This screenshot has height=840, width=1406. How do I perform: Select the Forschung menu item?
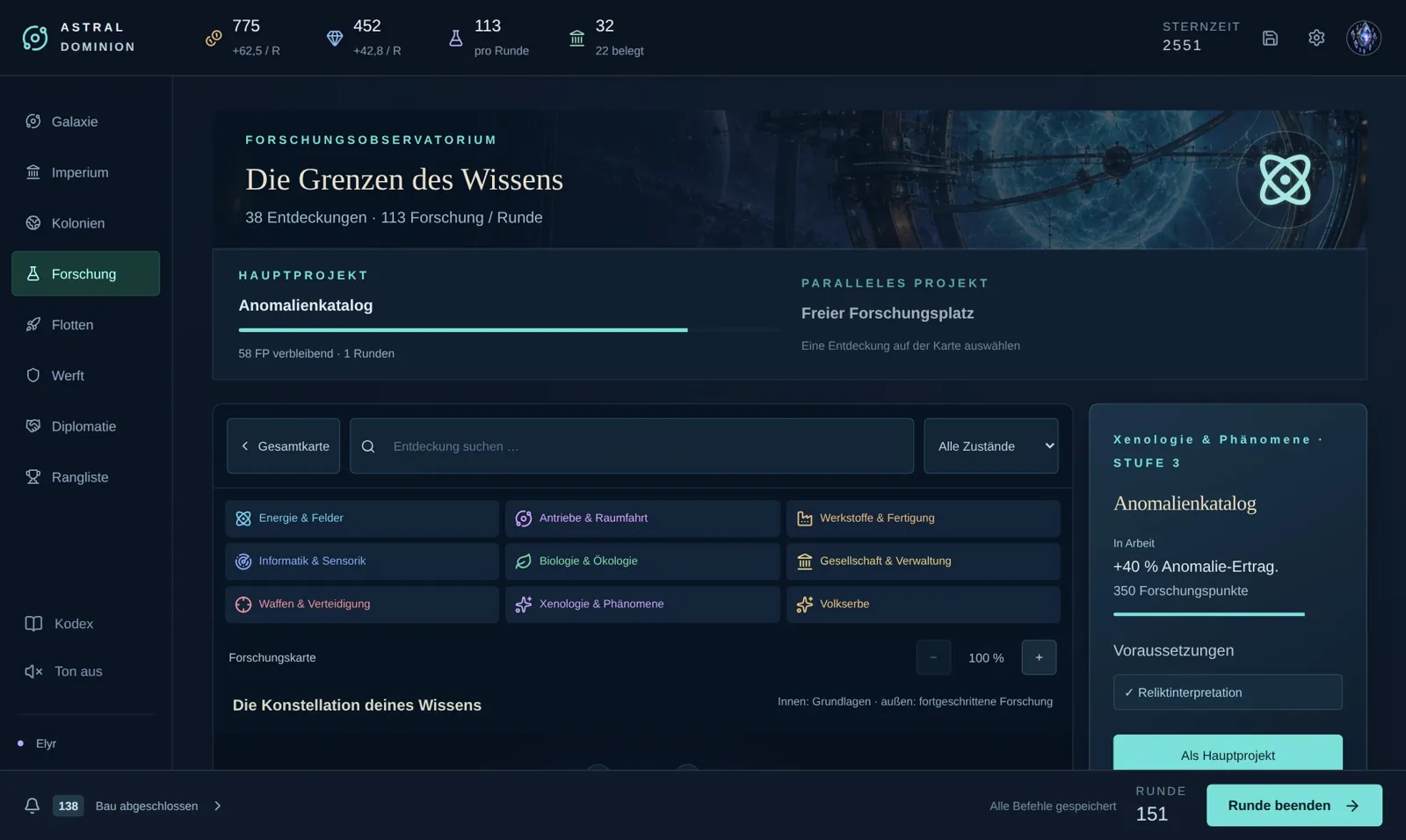click(x=86, y=274)
